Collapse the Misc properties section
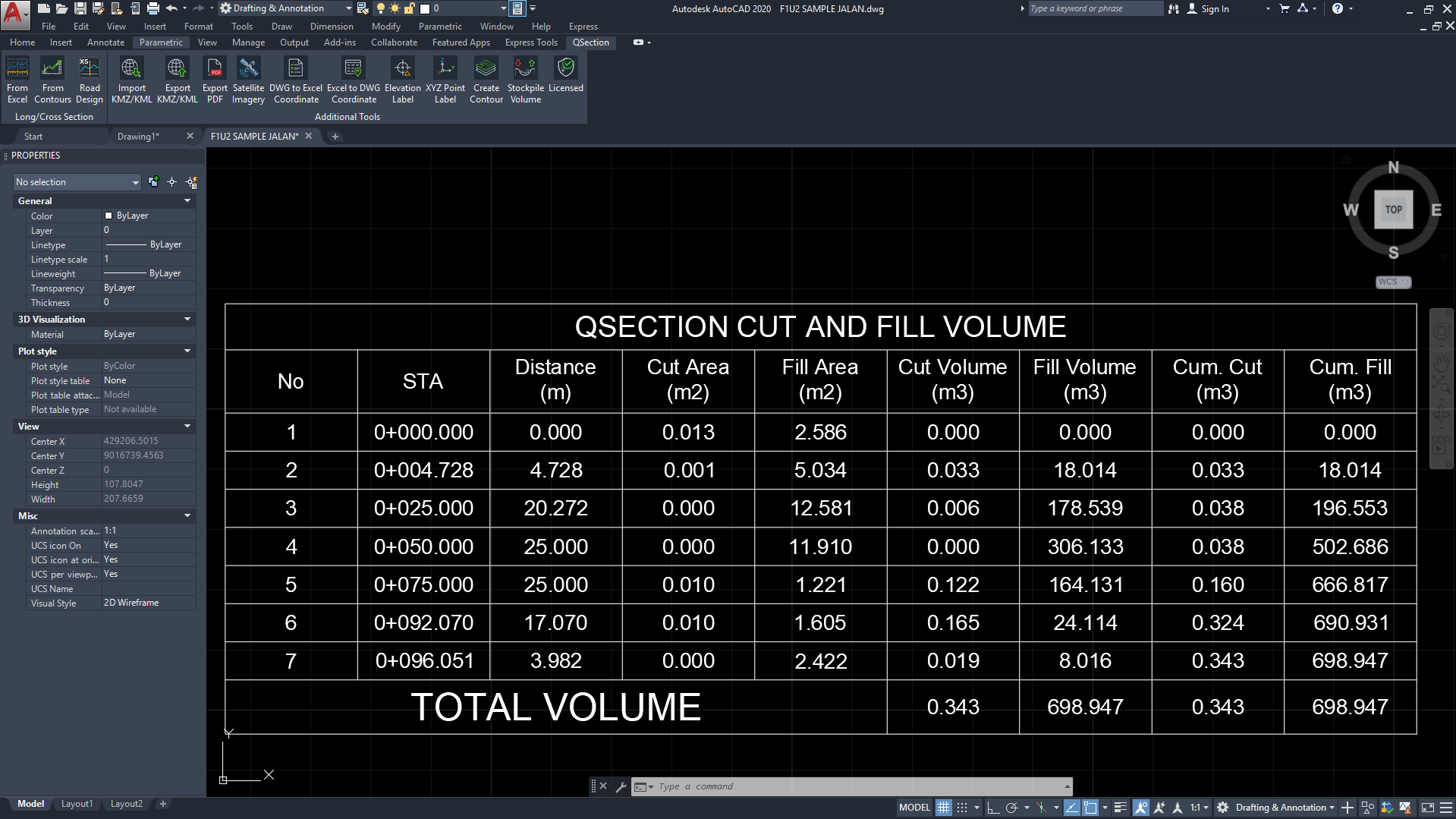 coord(187,516)
